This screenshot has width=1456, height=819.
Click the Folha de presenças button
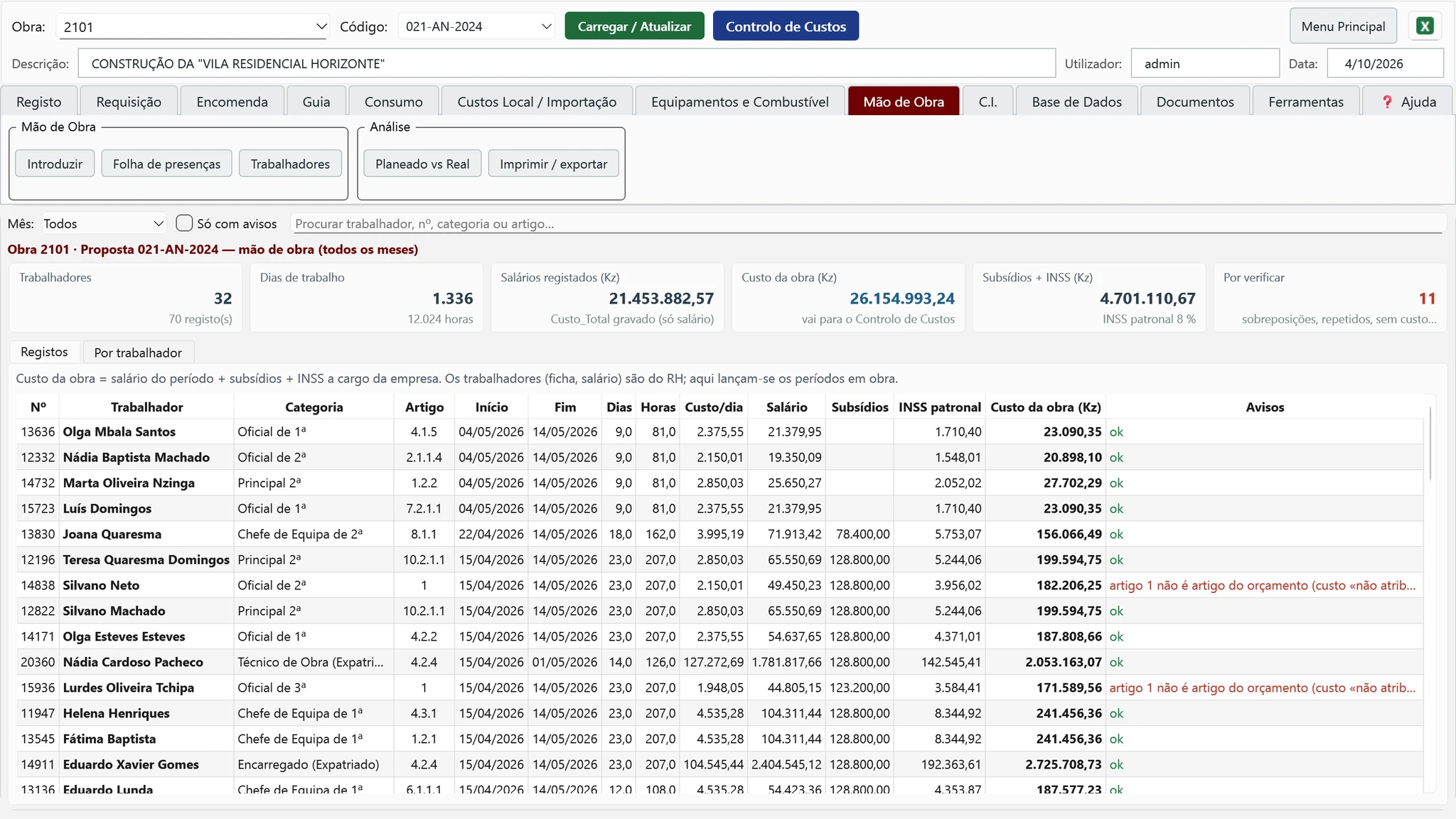(x=166, y=164)
